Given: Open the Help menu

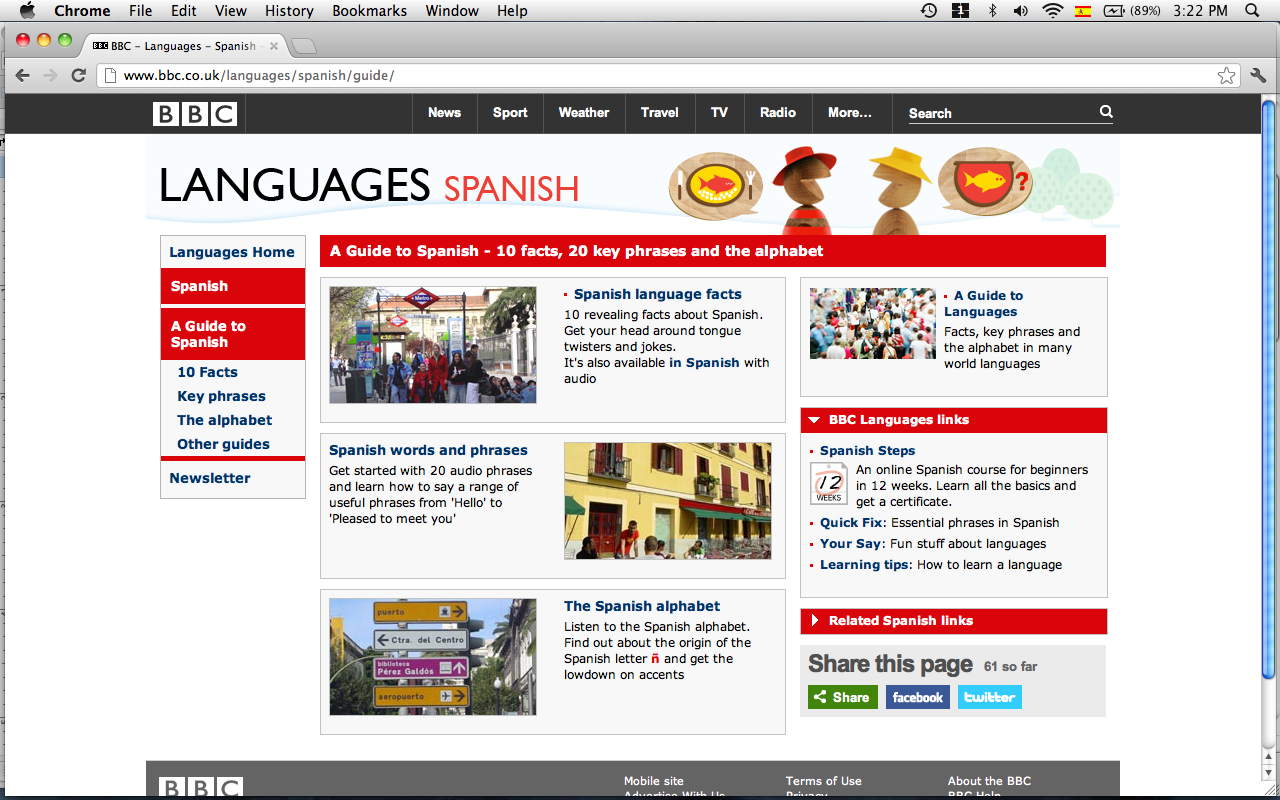Looking at the screenshot, I should click(x=512, y=11).
